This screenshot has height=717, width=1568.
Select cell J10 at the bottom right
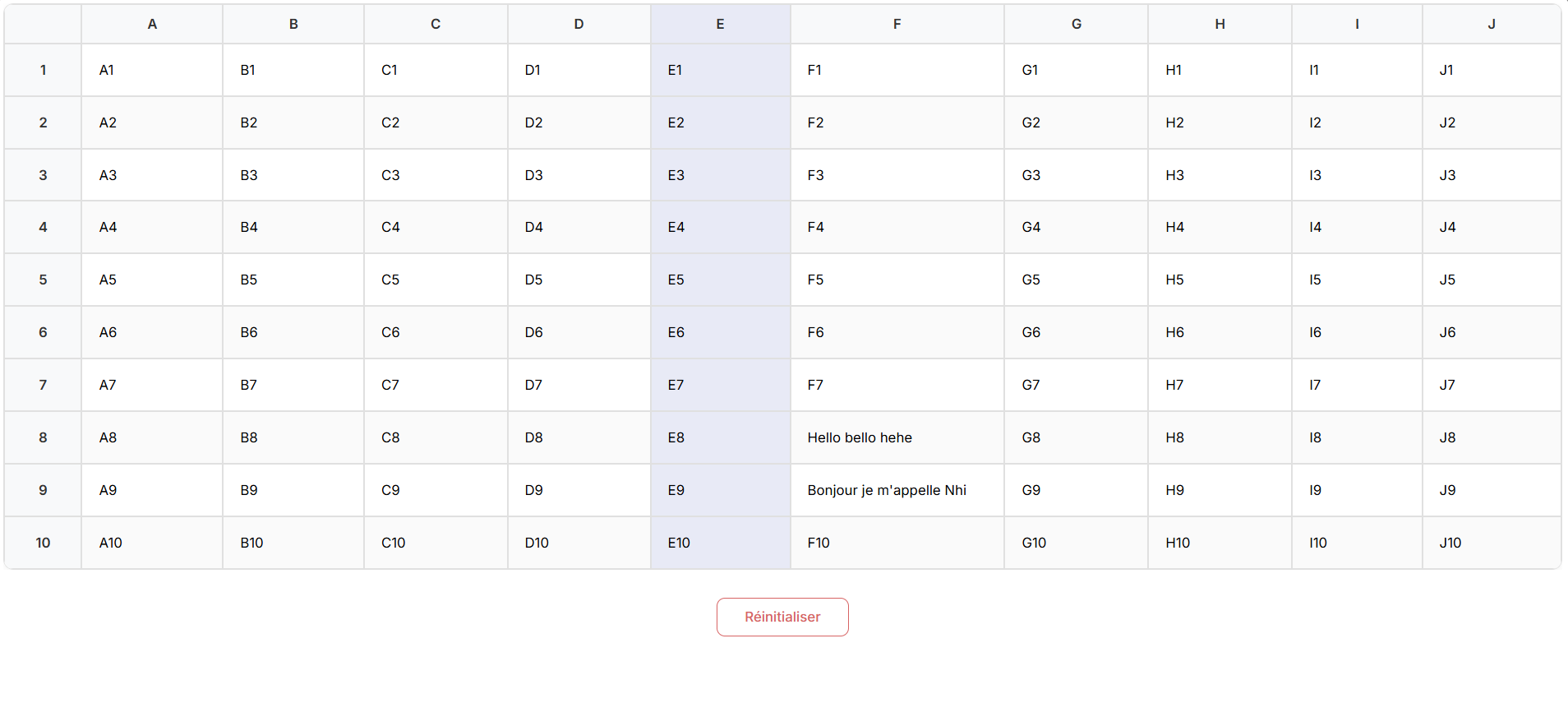coord(1492,543)
